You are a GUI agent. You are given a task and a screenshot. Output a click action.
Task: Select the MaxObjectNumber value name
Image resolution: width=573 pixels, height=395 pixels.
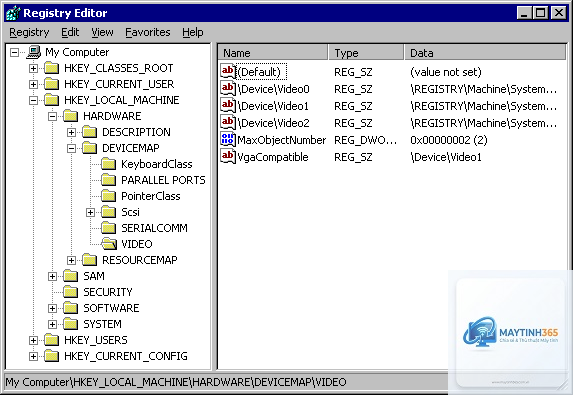tap(281, 140)
